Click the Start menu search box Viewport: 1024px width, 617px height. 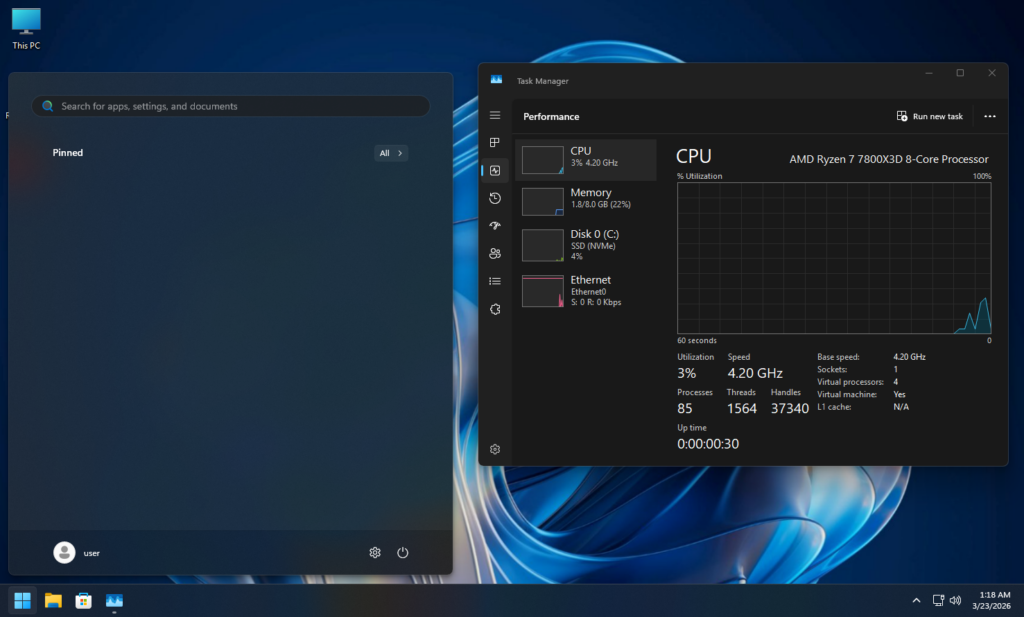click(x=230, y=106)
